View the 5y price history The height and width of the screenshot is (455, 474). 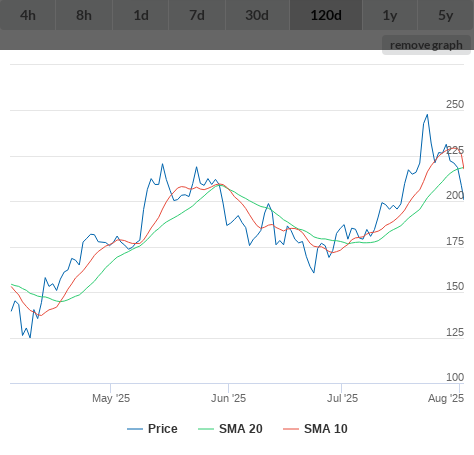pos(446,15)
